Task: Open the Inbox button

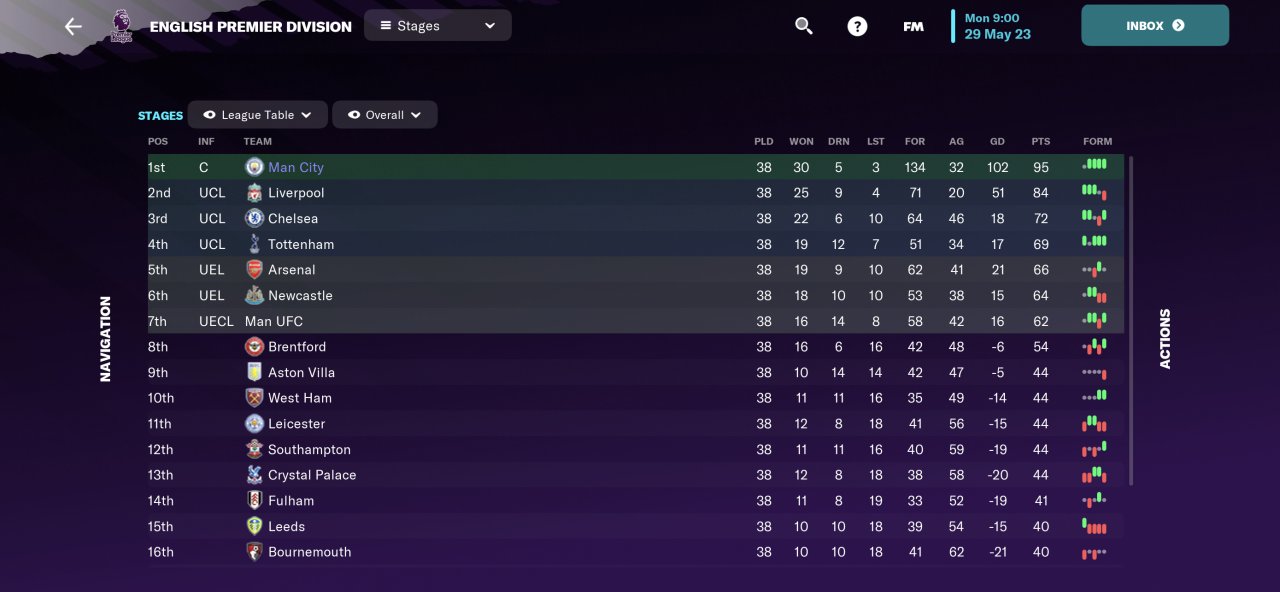Action: [1154, 26]
